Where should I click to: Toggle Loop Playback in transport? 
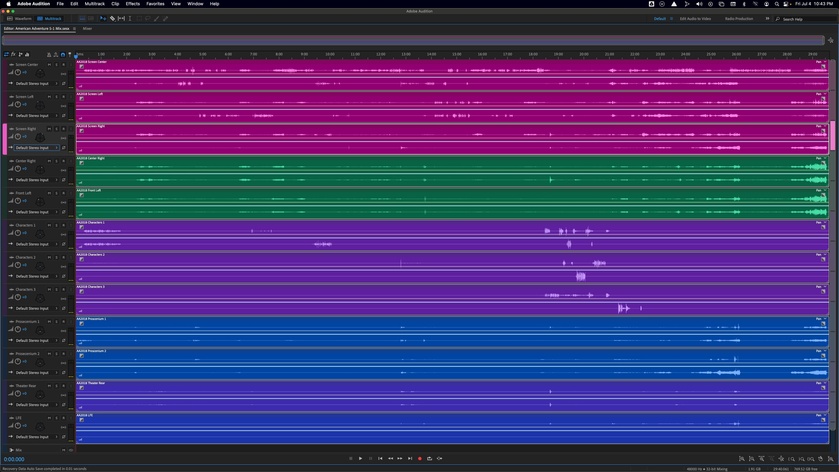tap(429, 459)
